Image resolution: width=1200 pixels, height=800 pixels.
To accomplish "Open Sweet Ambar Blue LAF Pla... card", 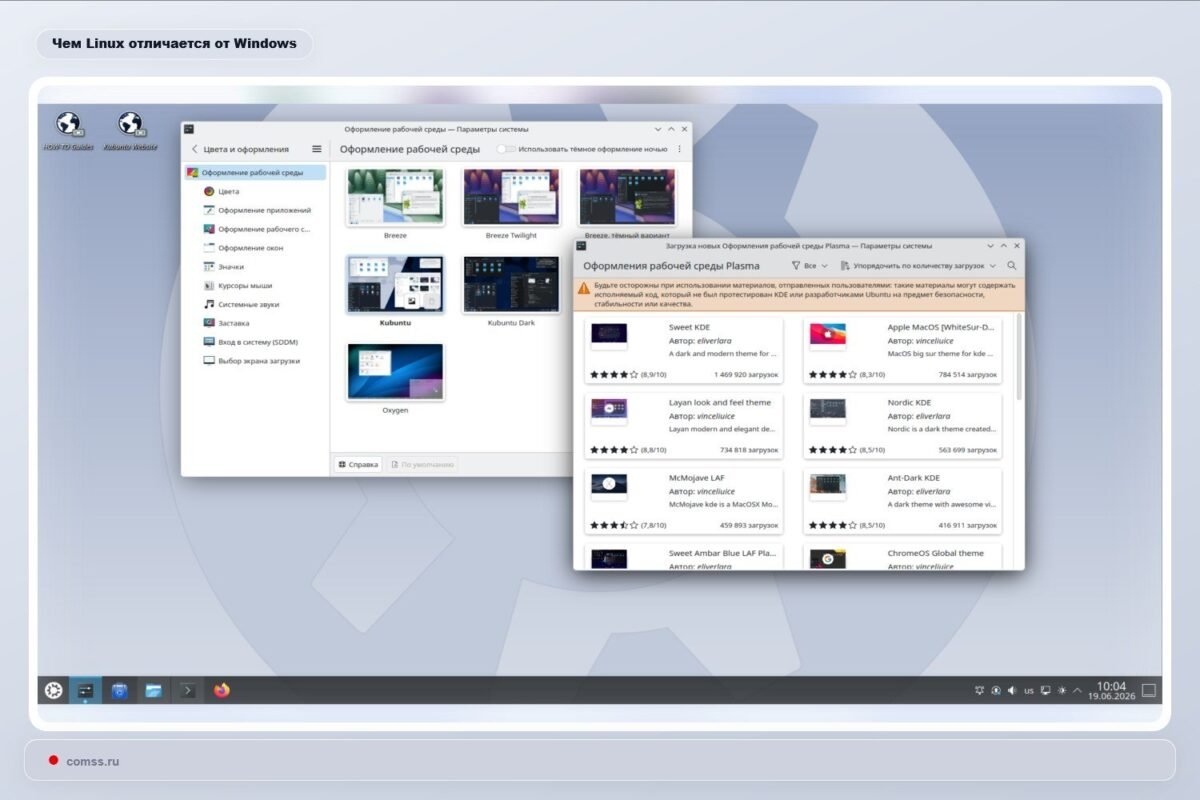I will pos(684,557).
